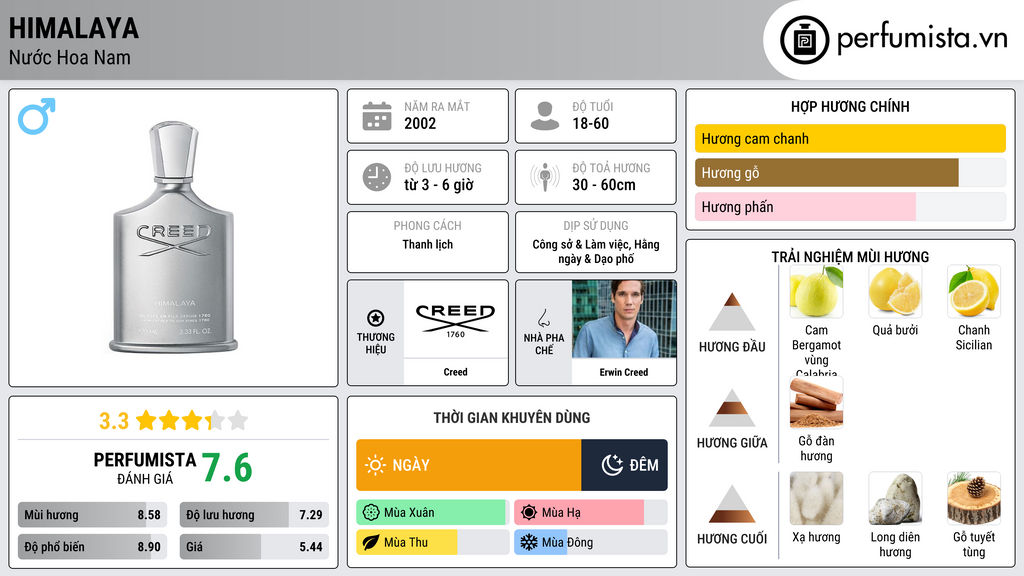This screenshot has width=1024, height=576.
Task: Click the Độ phổ biến 8.90 score bar
Action: click(92, 547)
